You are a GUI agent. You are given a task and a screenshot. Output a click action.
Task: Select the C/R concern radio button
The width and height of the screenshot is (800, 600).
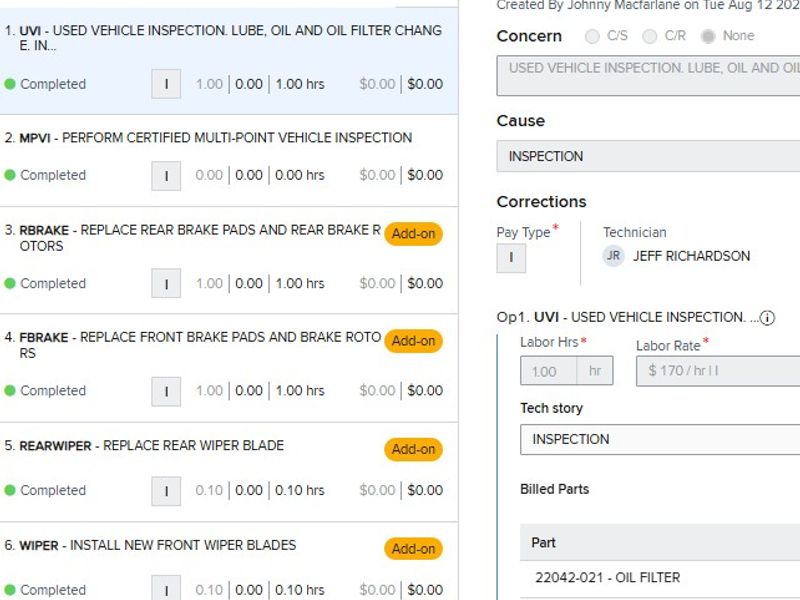tap(650, 36)
